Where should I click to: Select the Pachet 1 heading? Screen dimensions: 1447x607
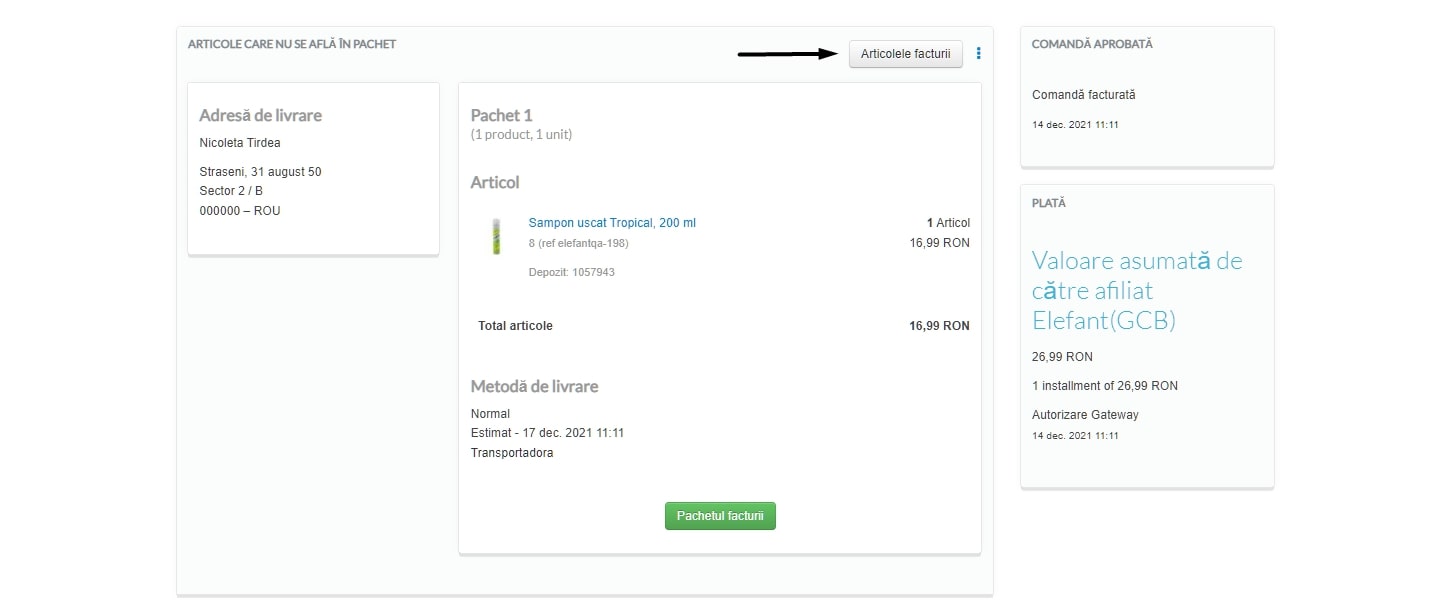[502, 115]
